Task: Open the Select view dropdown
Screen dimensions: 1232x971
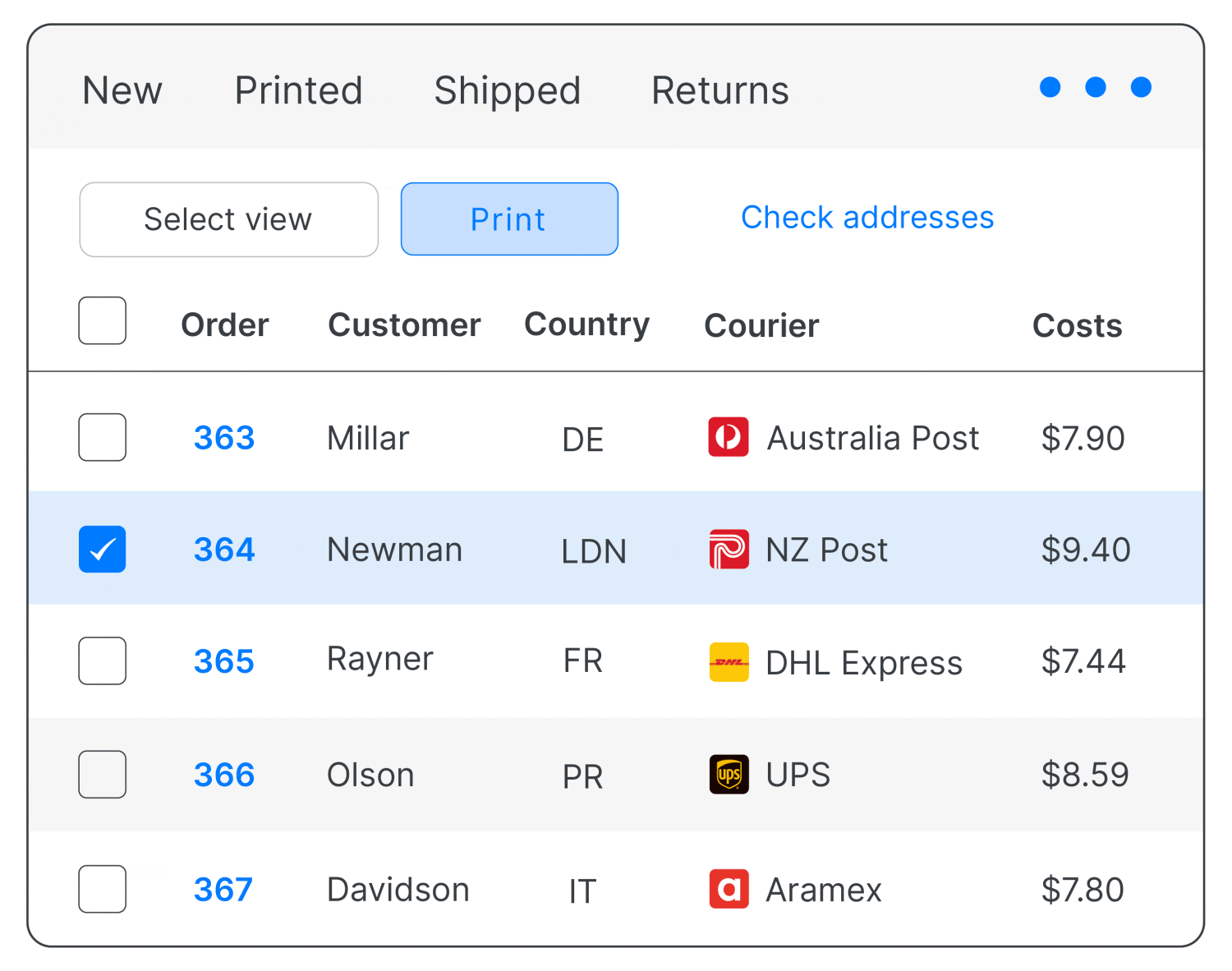Action: pyautogui.click(x=228, y=219)
